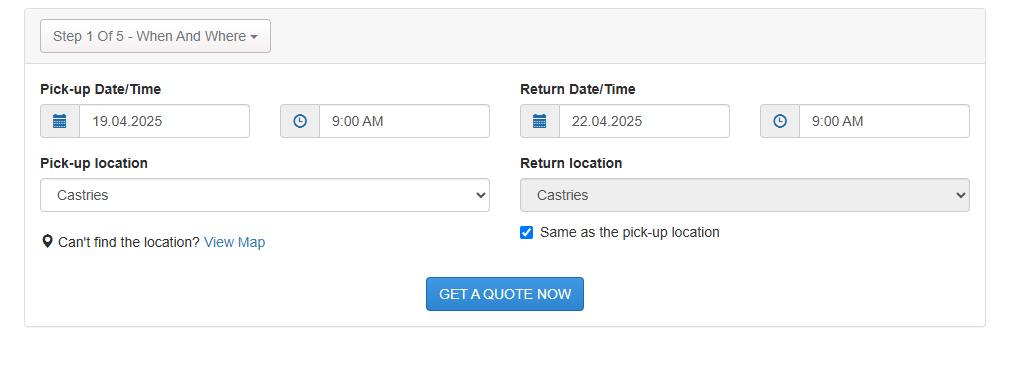1019x387 pixels.
Task: Click the GET A QUOTE NOW button
Action: [x=505, y=294]
